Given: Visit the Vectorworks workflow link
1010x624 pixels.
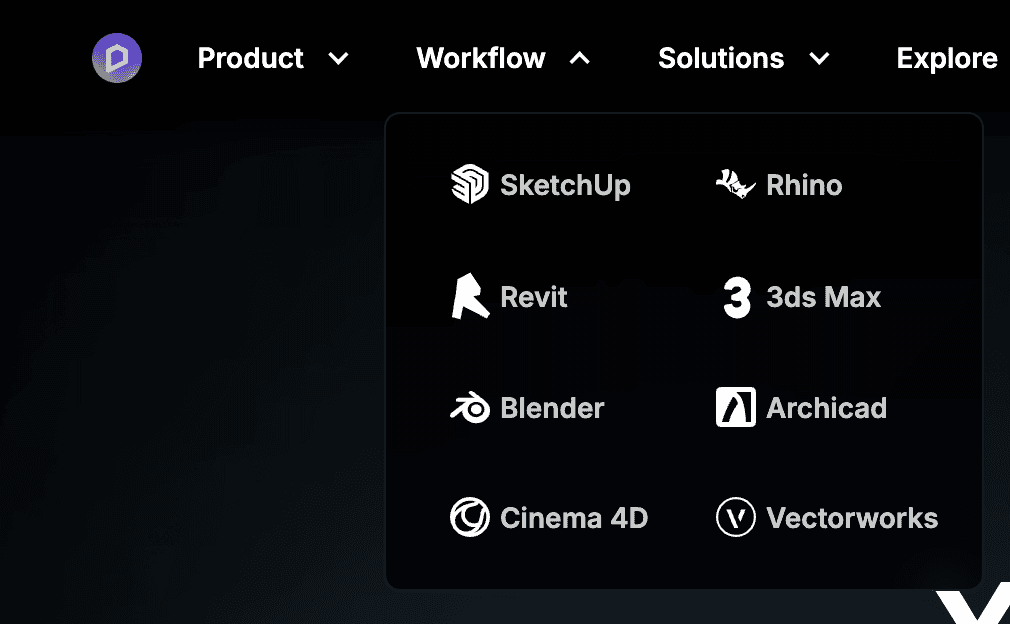Looking at the screenshot, I should (x=827, y=518).
